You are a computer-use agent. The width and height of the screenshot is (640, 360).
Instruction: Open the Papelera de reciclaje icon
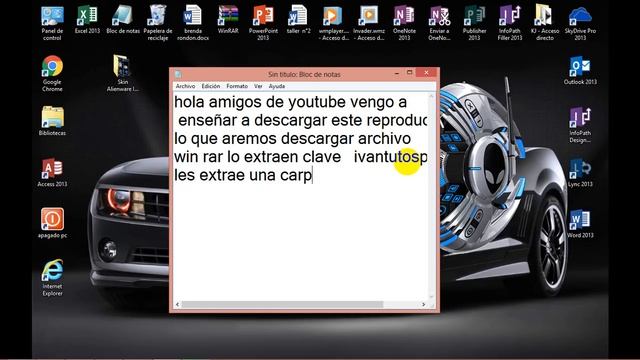[158, 23]
